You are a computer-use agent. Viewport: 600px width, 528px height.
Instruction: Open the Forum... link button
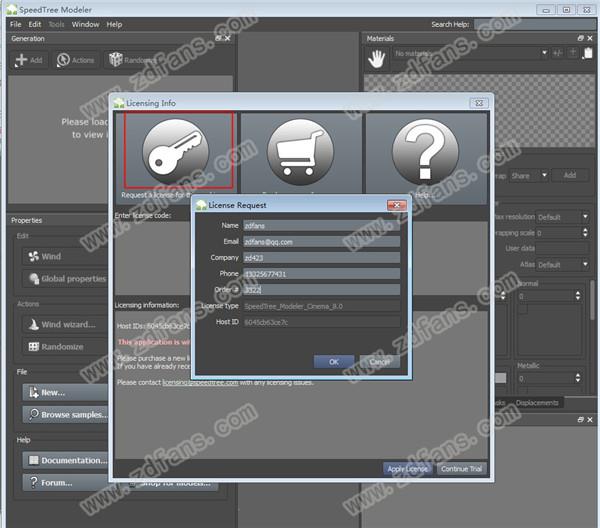pyautogui.click(x=65, y=482)
